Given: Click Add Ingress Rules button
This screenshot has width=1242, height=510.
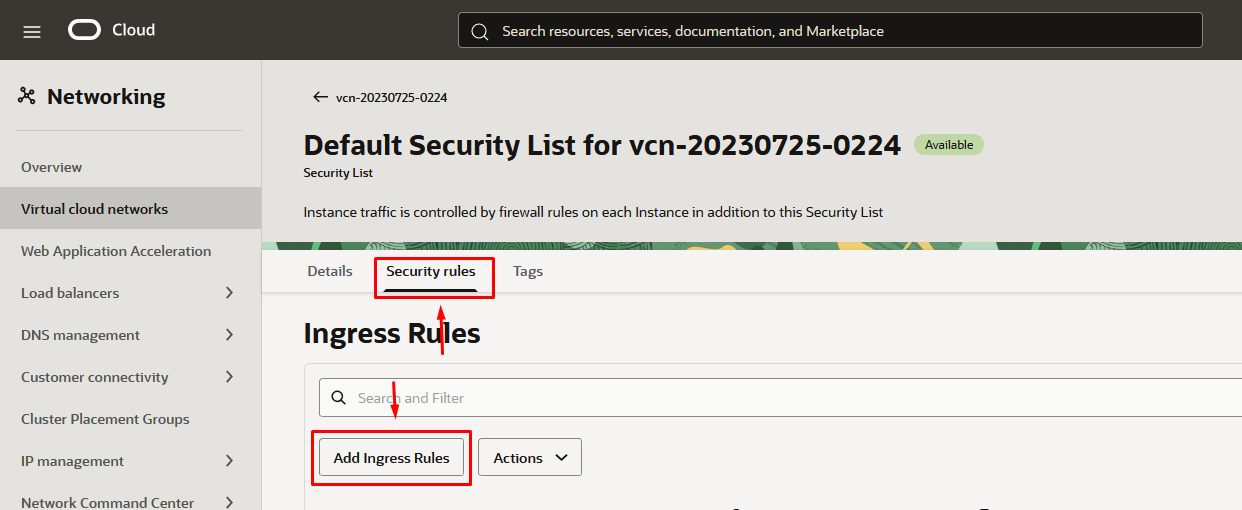Looking at the screenshot, I should [392, 458].
